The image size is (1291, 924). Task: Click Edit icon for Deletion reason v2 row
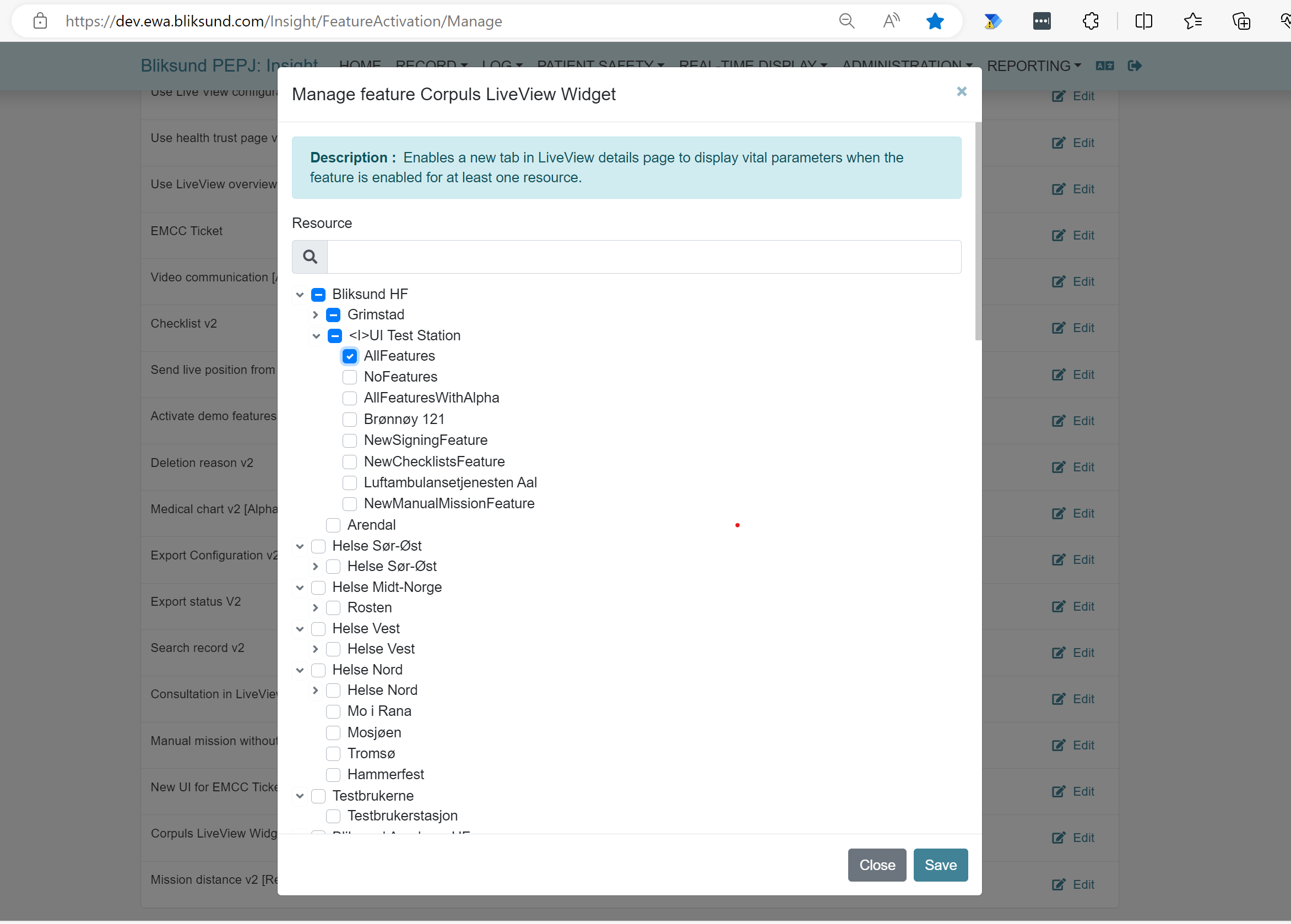(1057, 467)
